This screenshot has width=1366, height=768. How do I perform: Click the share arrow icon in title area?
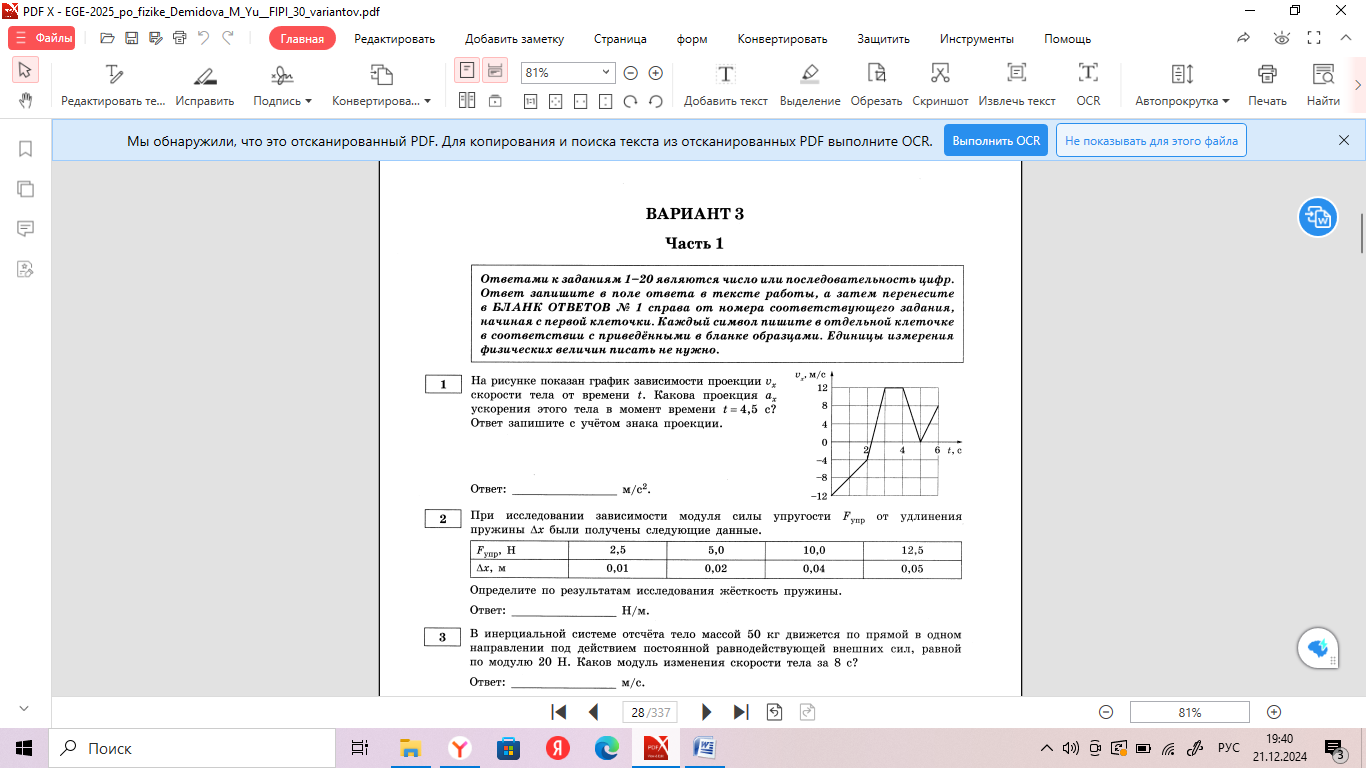pyautogui.click(x=1244, y=38)
